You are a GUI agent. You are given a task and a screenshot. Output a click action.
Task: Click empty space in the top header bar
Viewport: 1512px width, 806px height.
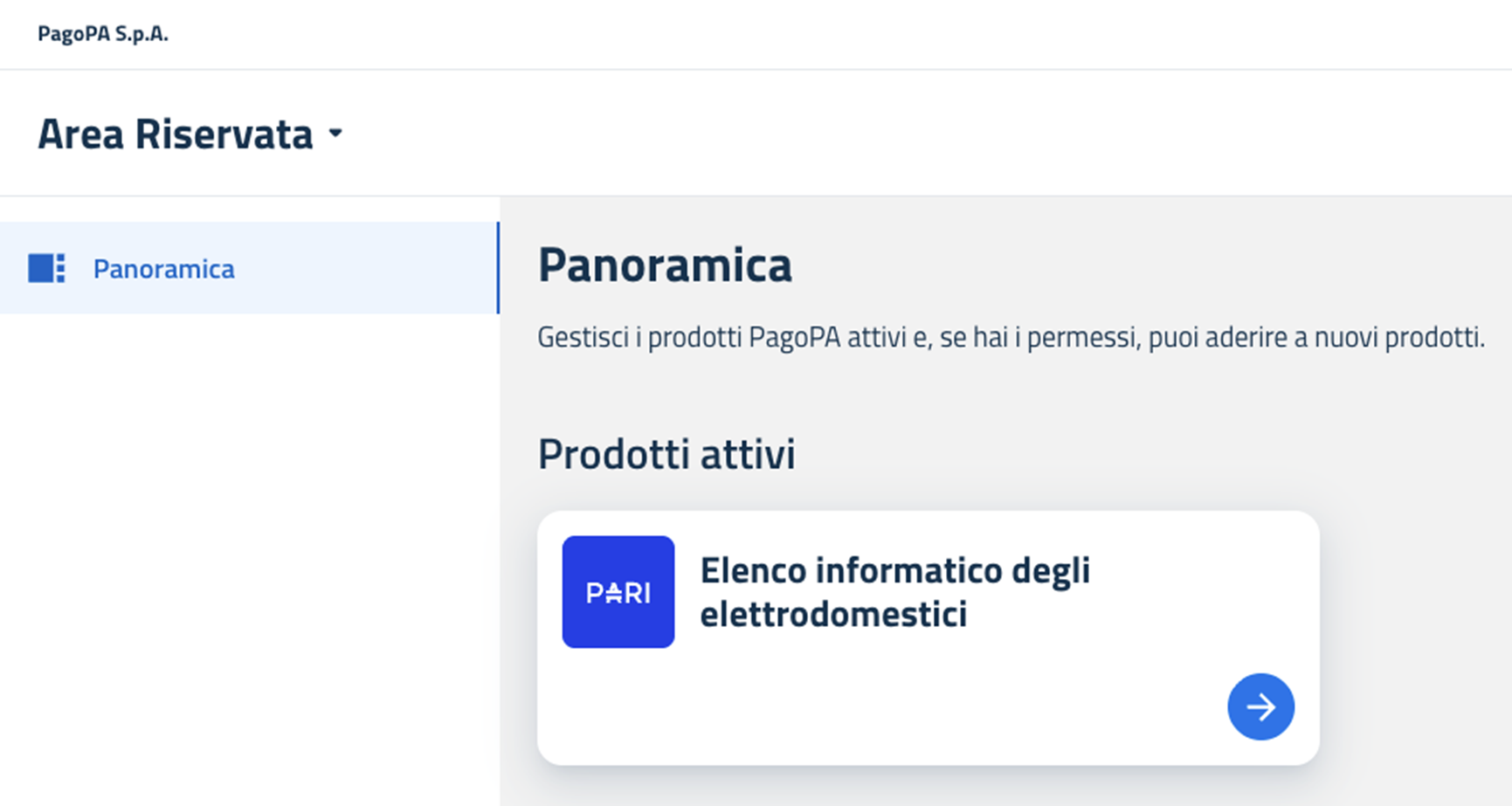point(786,34)
